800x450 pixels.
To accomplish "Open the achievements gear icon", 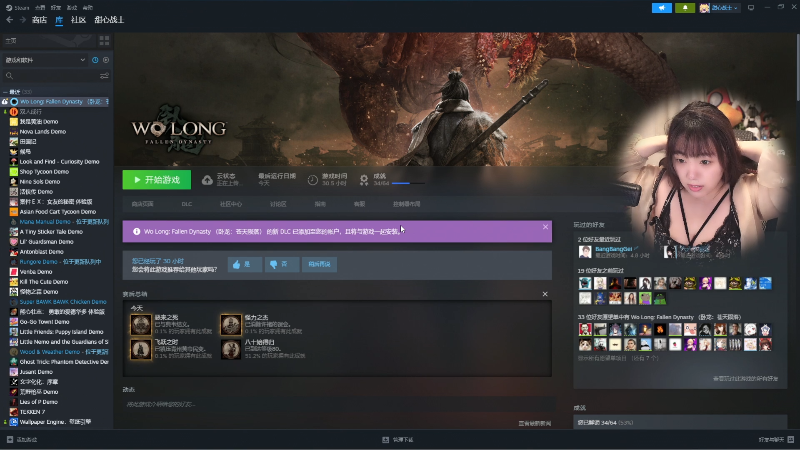I will pyautogui.click(x=364, y=180).
